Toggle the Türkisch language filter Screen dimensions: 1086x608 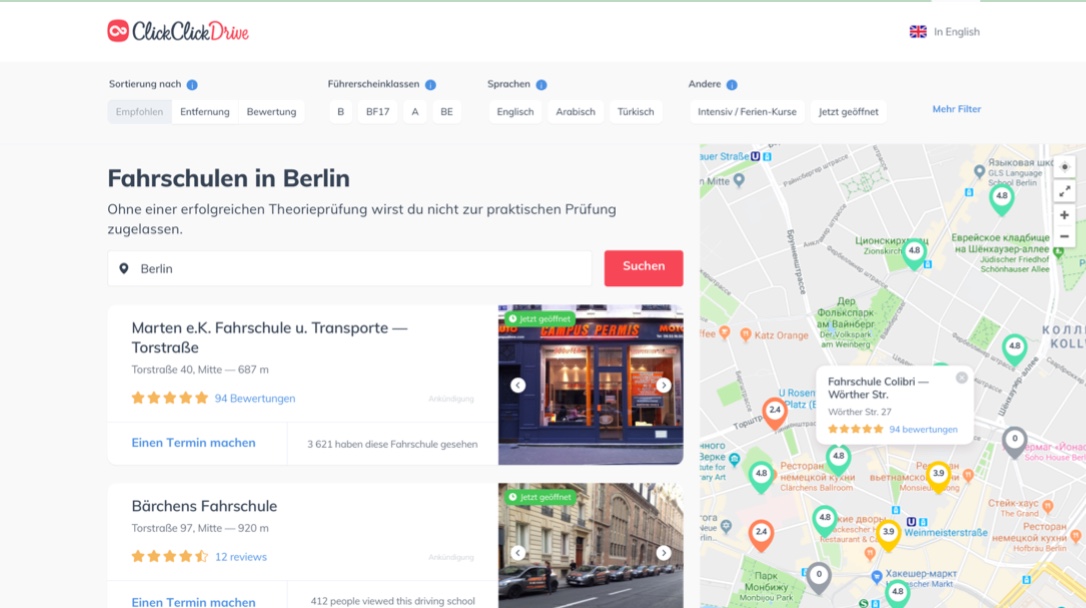coord(636,111)
